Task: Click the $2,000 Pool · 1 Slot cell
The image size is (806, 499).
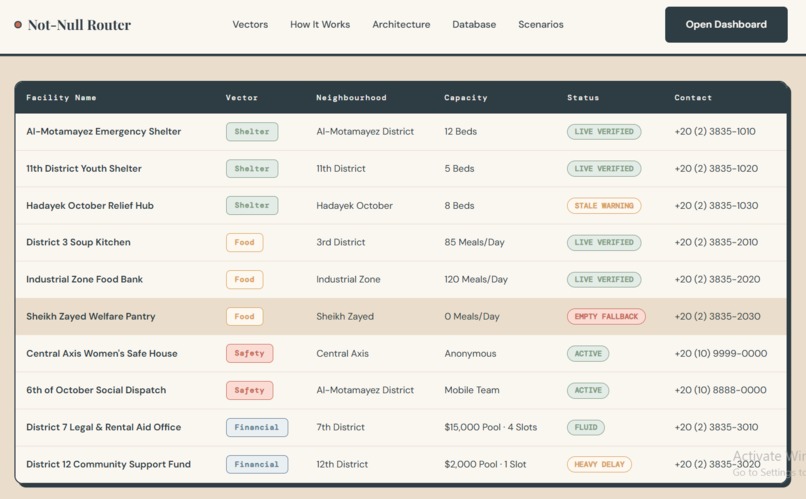Action: point(485,464)
